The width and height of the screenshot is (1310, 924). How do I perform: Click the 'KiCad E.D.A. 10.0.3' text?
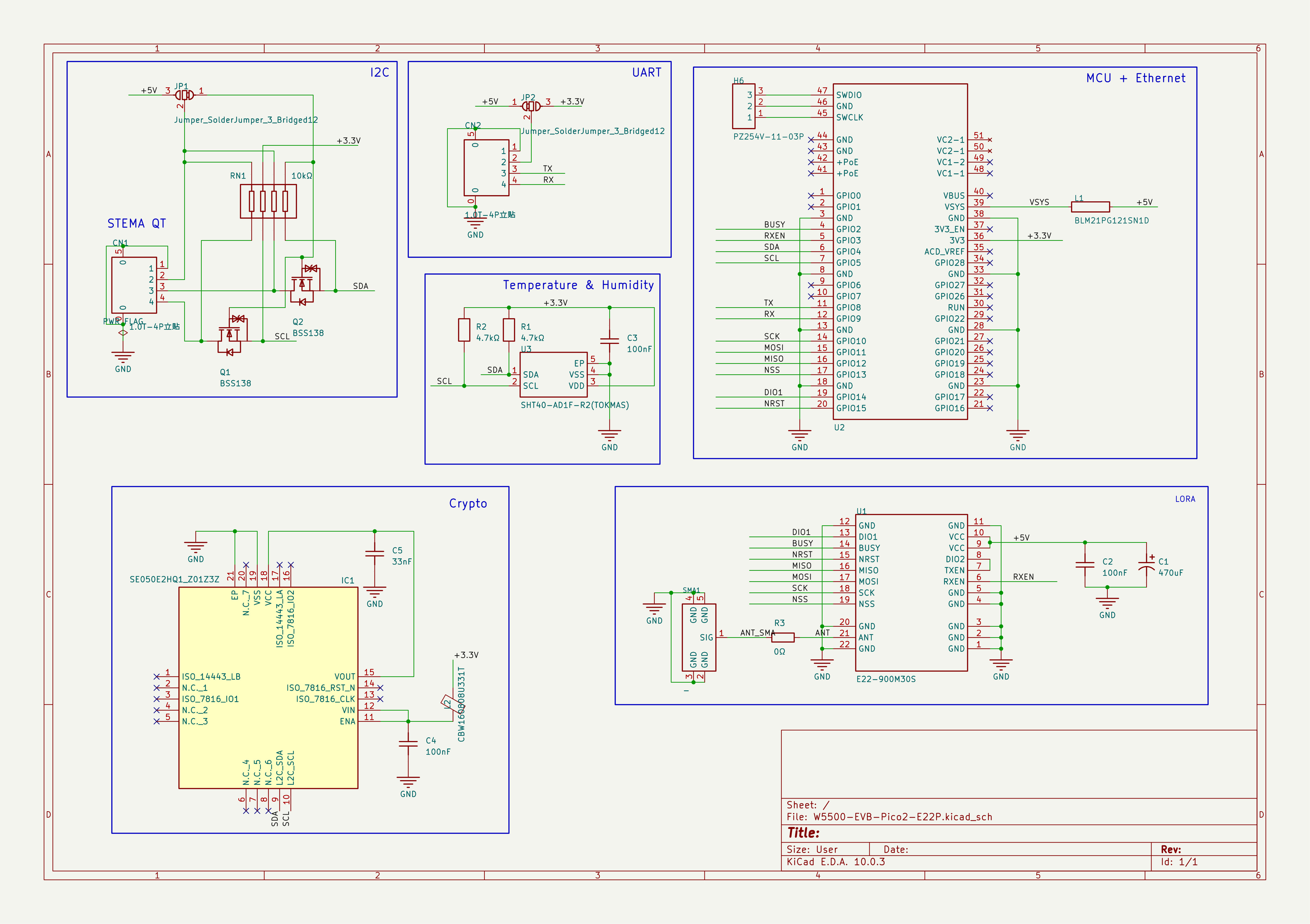click(835, 862)
